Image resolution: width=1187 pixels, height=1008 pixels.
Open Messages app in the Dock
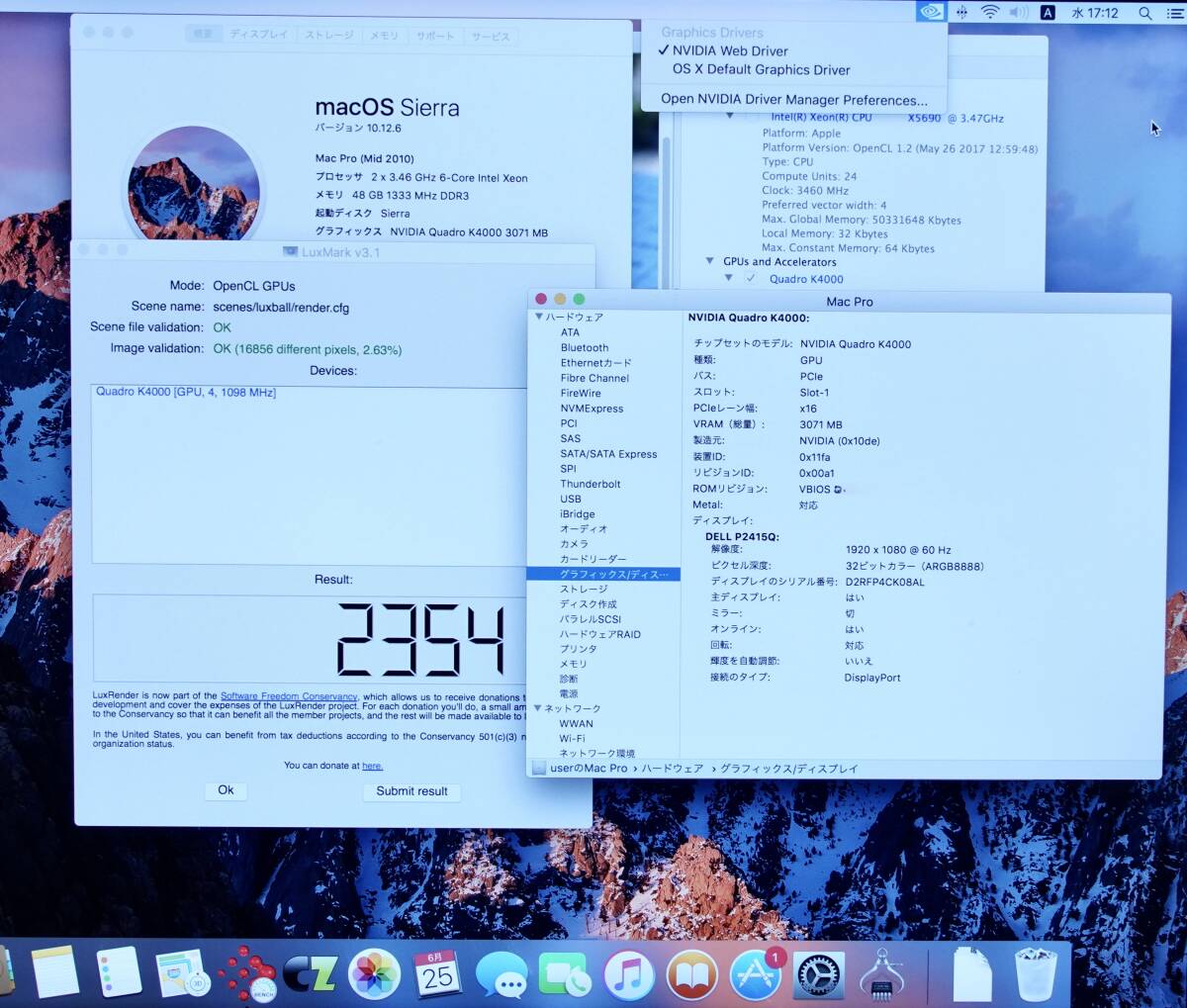502,975
